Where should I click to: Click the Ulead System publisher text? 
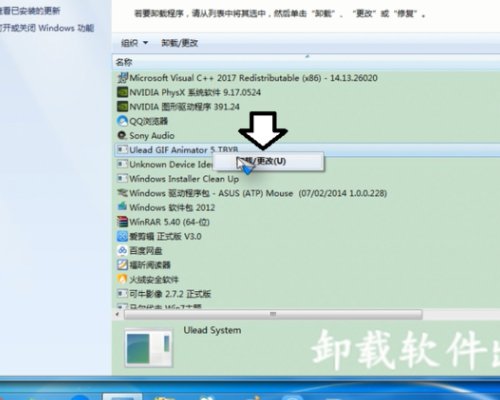(x=212, y=330)
